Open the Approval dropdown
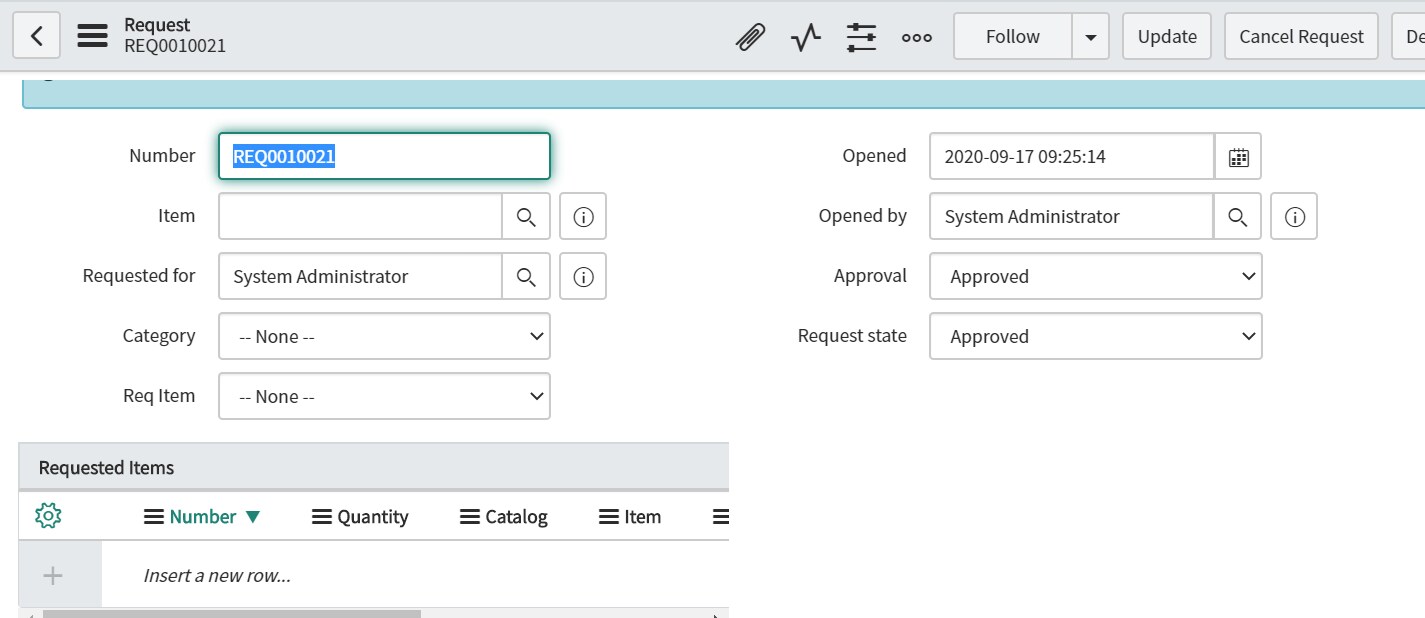This screenshot has height=618, width=1425. coord(1095,276)
